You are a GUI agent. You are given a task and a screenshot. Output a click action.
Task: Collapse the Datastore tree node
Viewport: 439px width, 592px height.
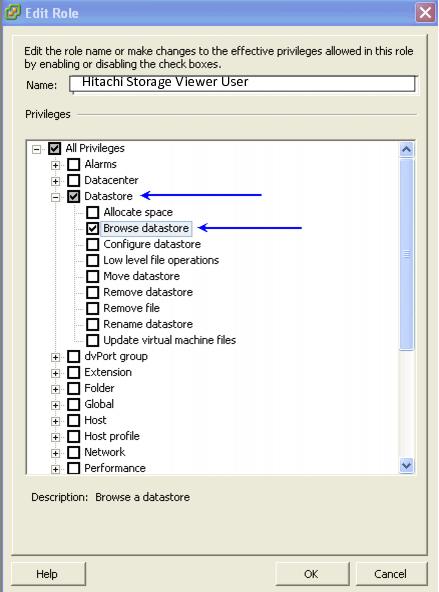(55, 197)
